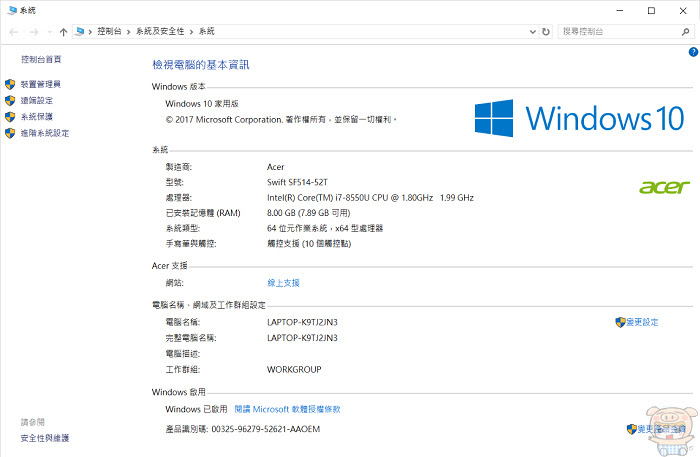Image resolution: width=700 pixels, height=457 pixels.
Task: Expand the chevron after the computer icon
Action: (x=90, y=32)
